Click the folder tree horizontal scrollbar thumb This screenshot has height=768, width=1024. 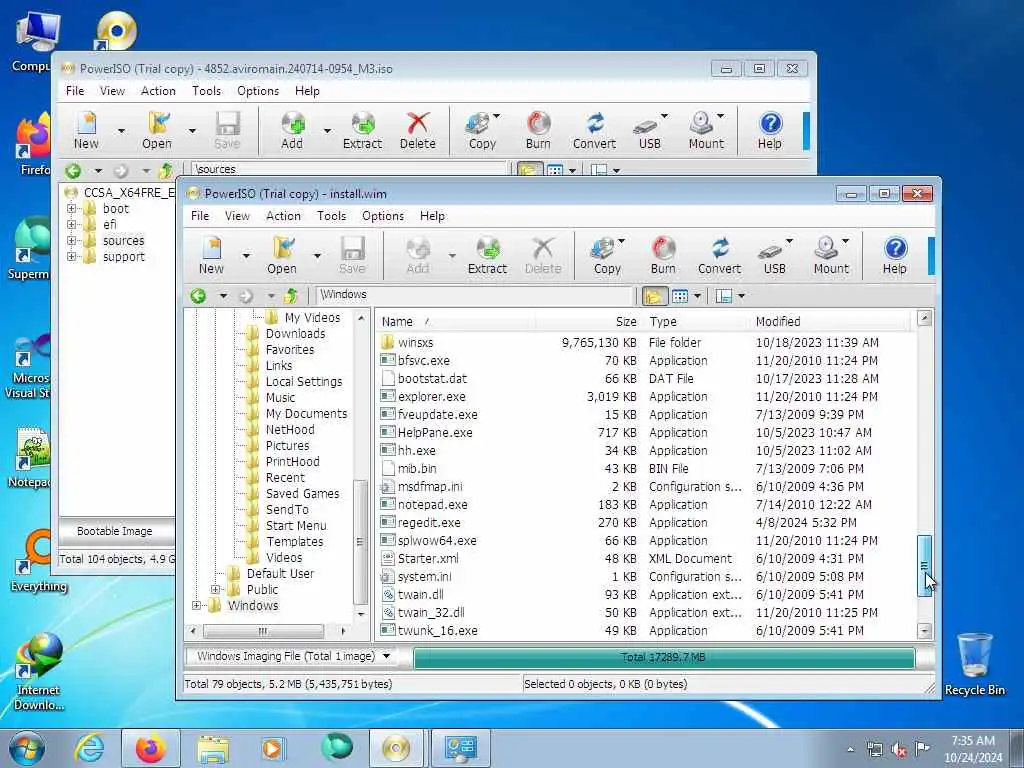coord(263,631)
